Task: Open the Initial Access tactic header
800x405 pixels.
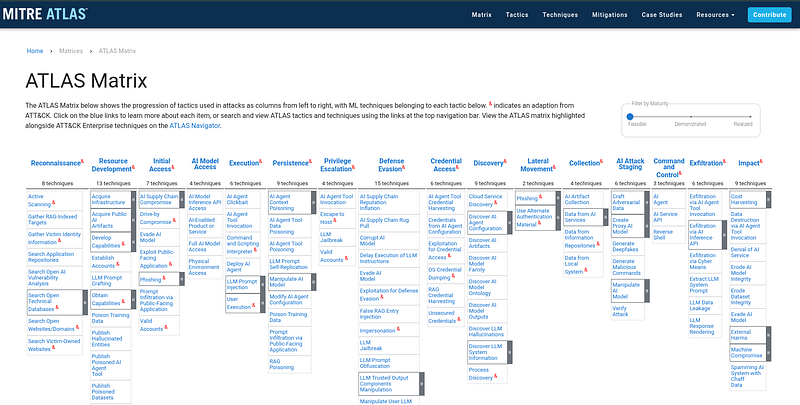Action: pos(161,165)
